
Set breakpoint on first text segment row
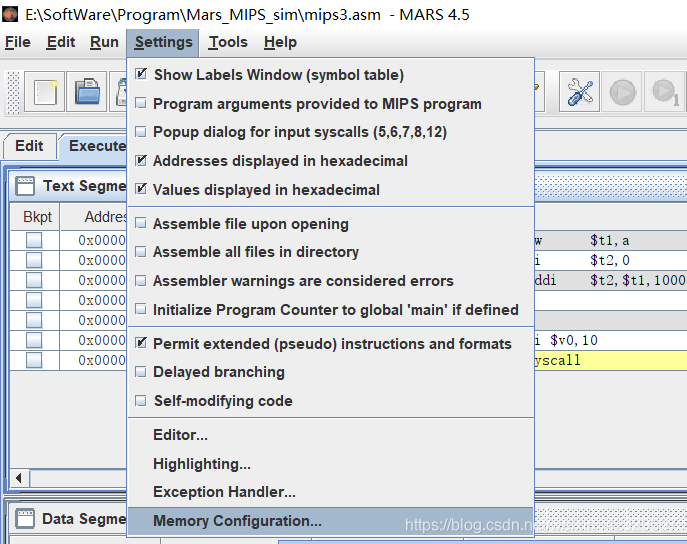(x=34, y=240)
